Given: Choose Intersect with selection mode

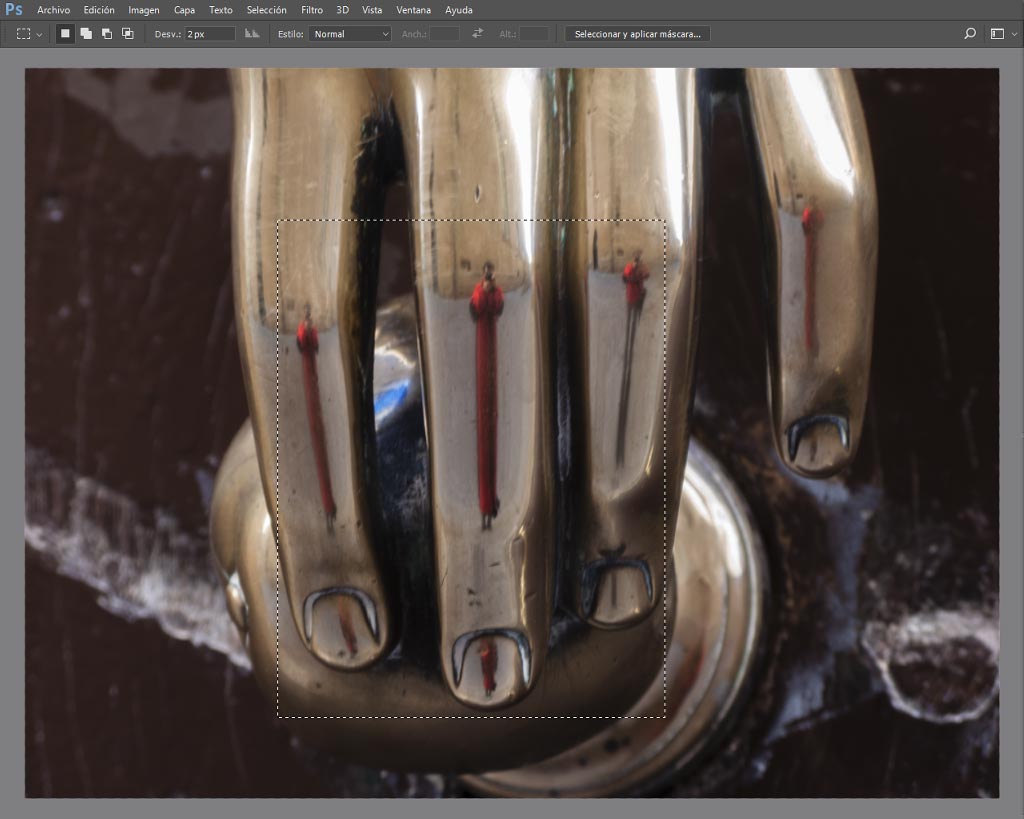Looking at the screenshot, I should [128, 34].
